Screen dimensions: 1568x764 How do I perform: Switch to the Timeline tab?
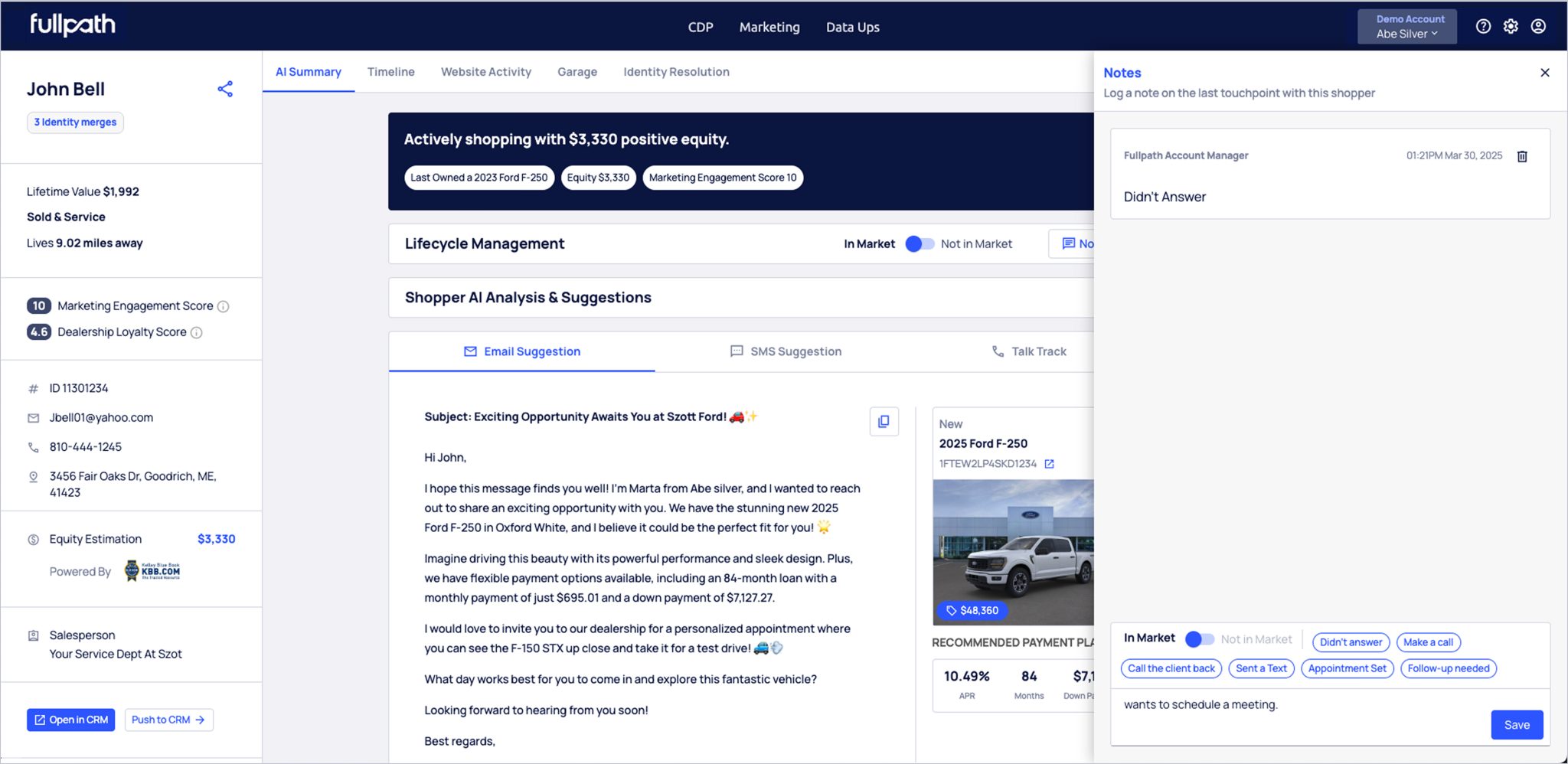tap(391, 72)
